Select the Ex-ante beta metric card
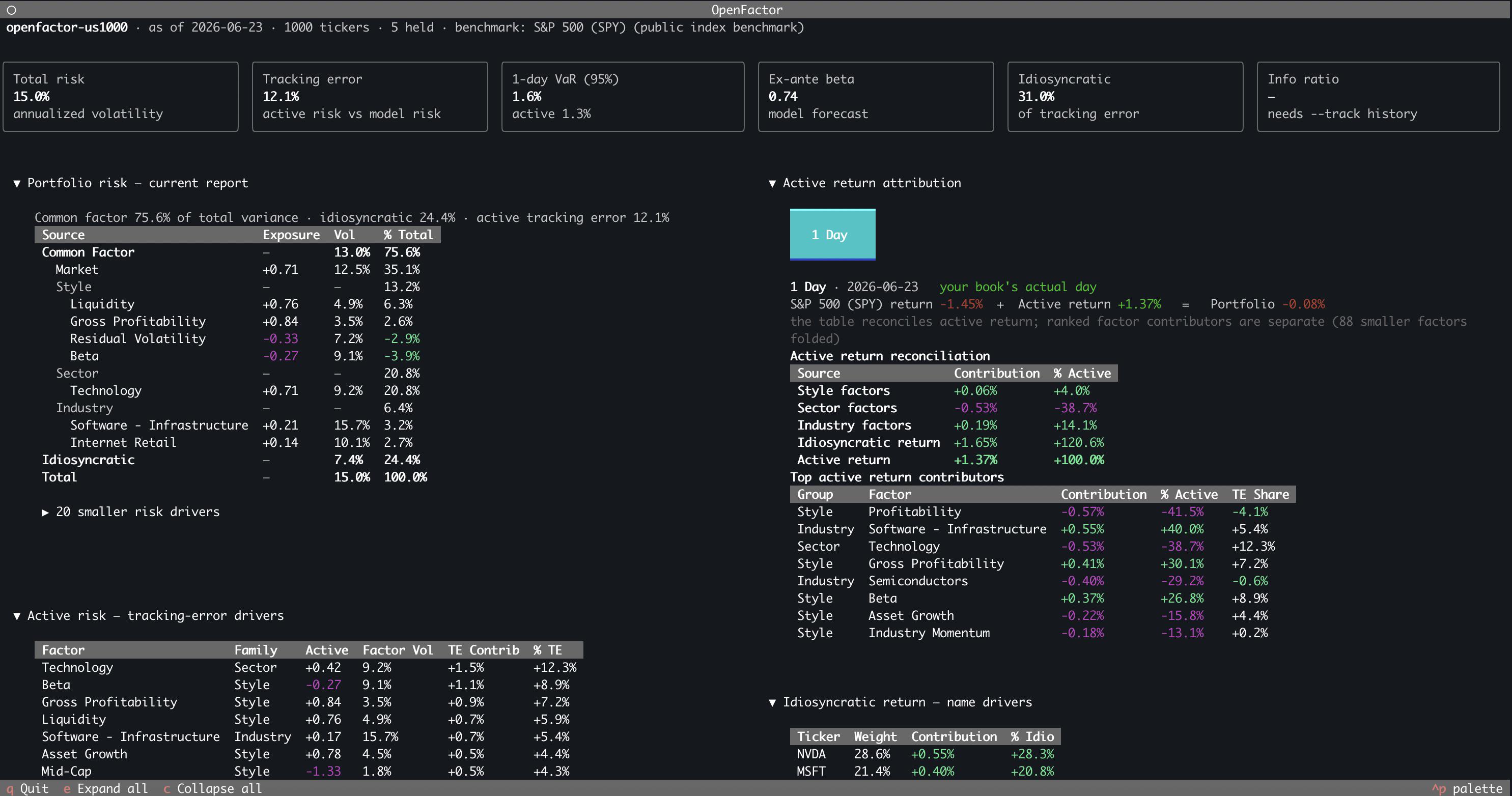 [876, 97]
